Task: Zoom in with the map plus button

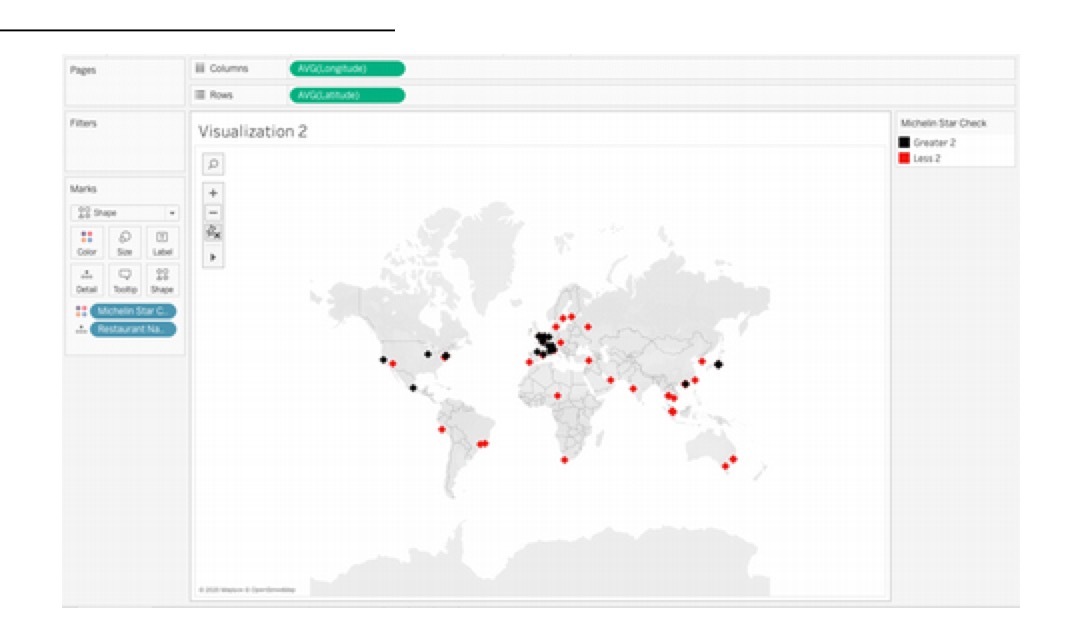Action: (x=213, y=193)
